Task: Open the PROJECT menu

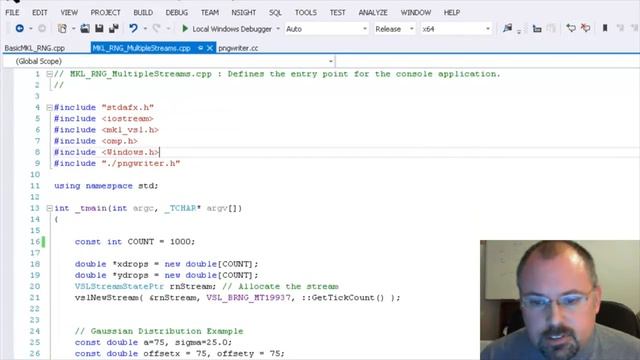Action: [x=105, y=13]
